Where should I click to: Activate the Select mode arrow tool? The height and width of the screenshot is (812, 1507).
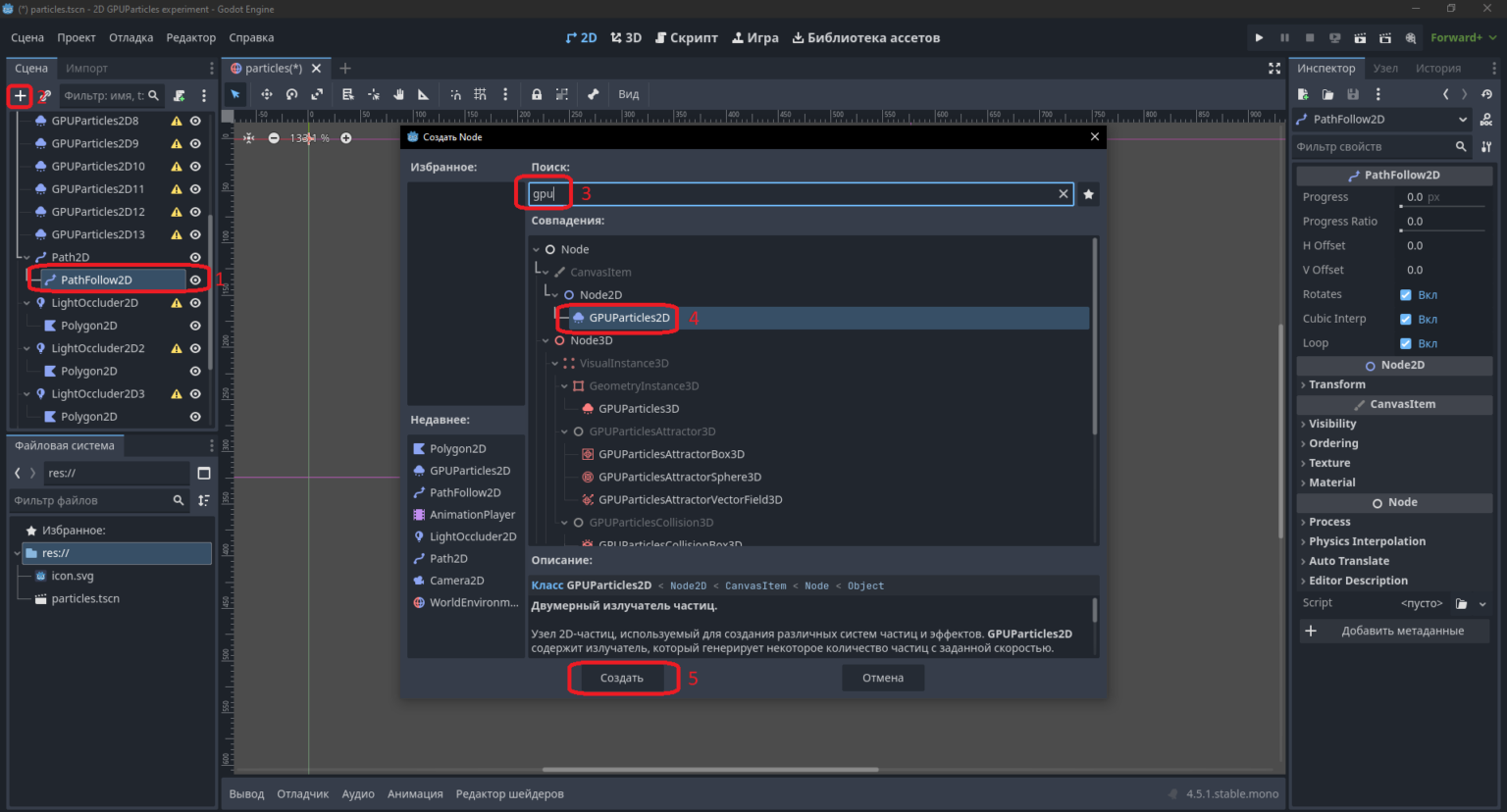[235, 94]
